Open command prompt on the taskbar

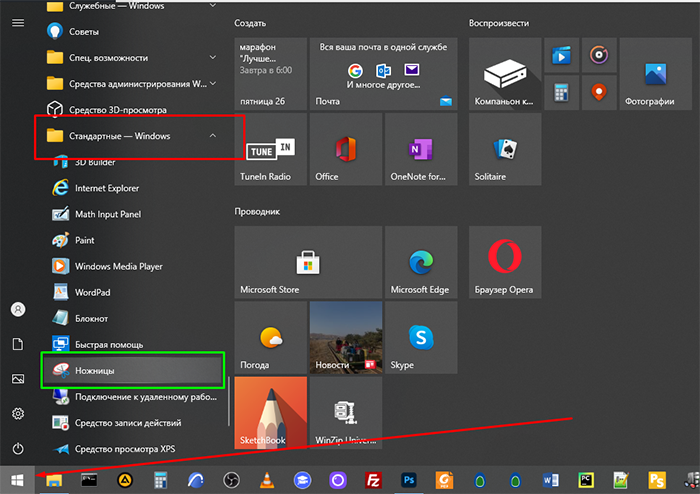[89, 480]
